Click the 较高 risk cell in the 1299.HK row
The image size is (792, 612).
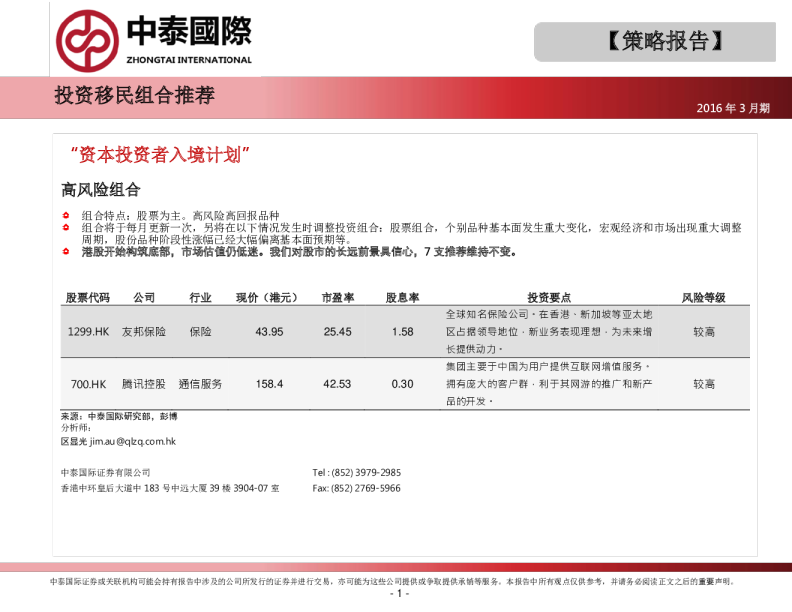(704, 332)
